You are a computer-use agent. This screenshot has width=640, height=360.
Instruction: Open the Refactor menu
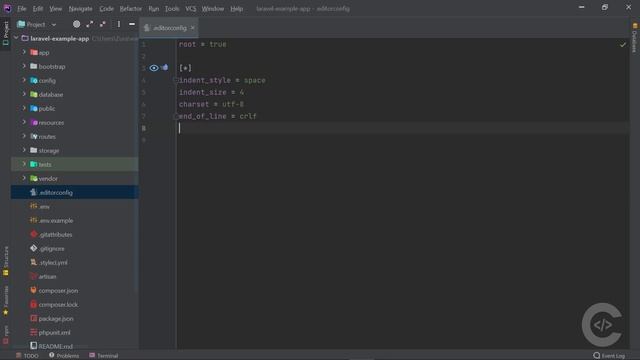[x=131, y=9]
